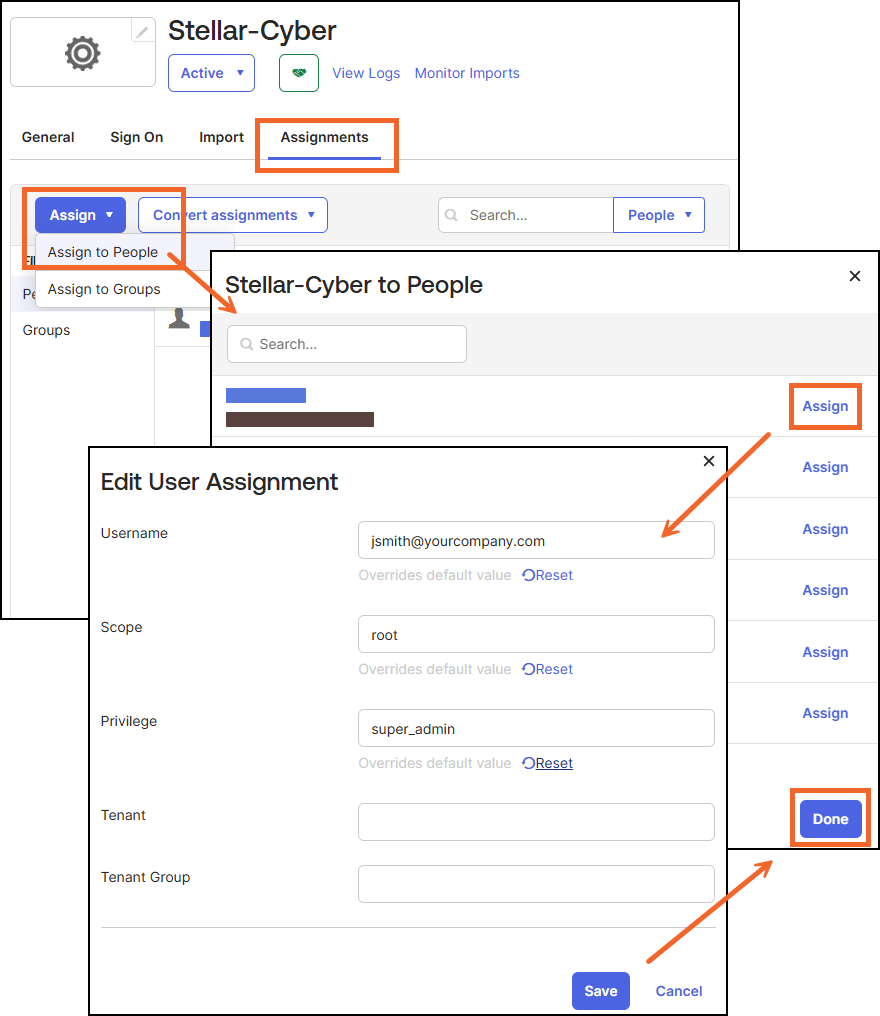Viewport: 880px width, 1016px height.
Task: Open the Active status dropdown
Action: (211, 73)
